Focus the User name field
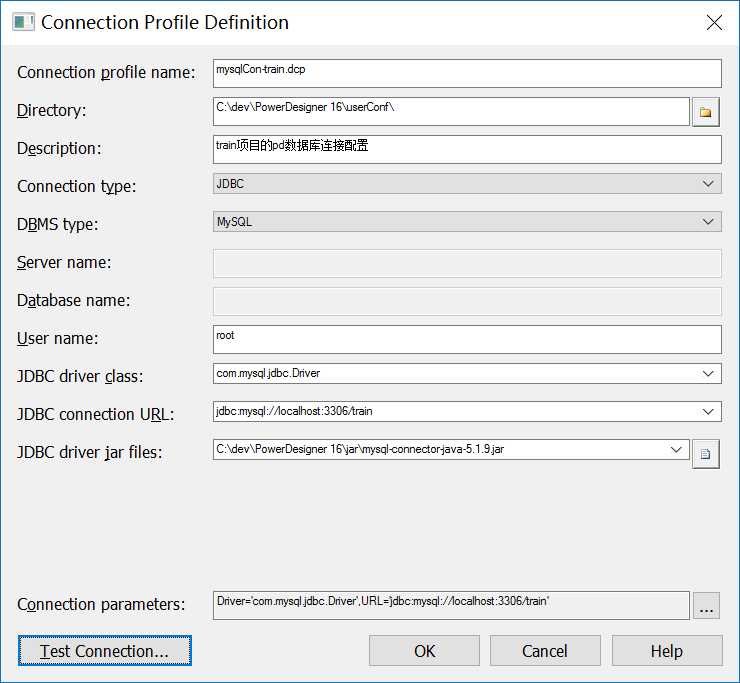740x683 pixels. (x=467, y=339)
